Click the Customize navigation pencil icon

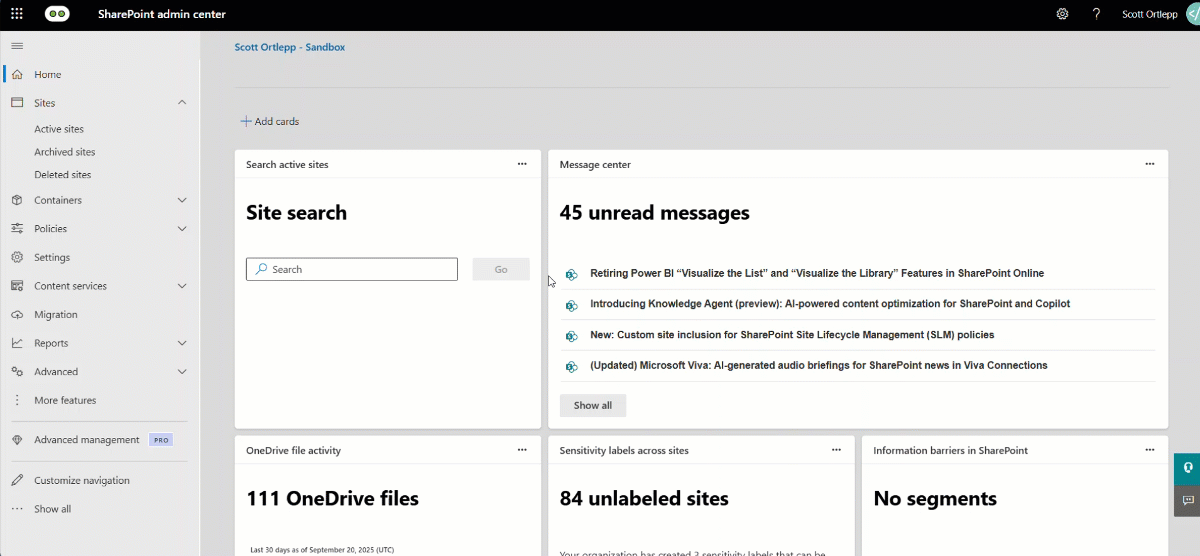coord(17,480)
